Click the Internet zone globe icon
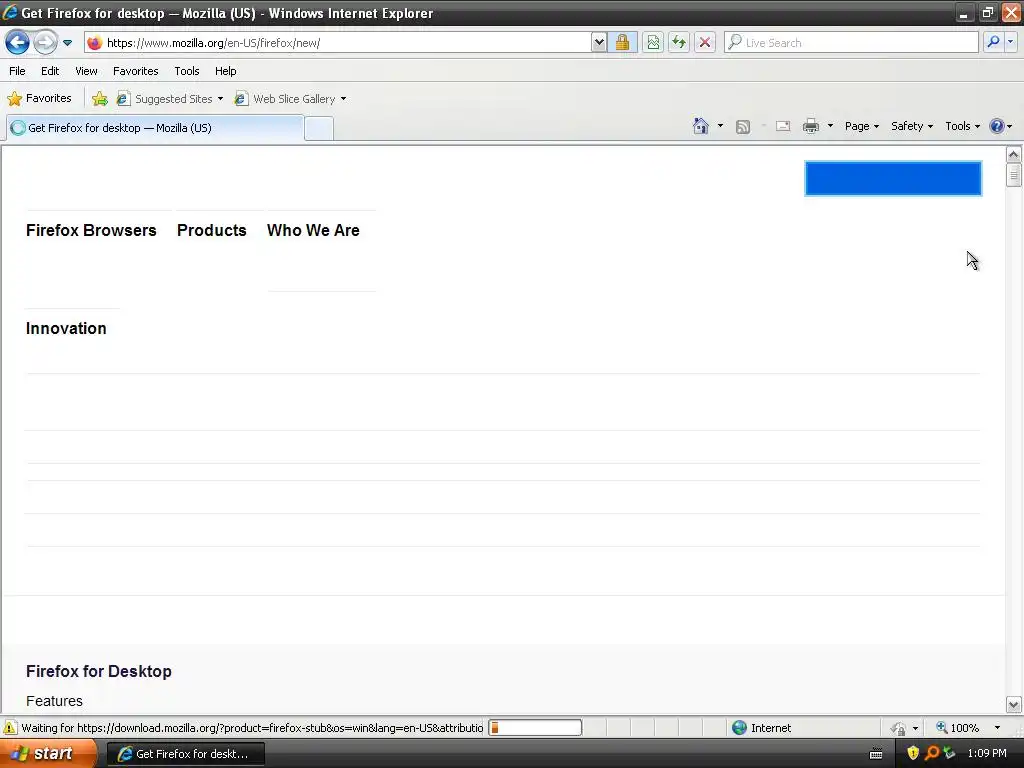Viewport: 1024px width, 768px height. (739, 728)
